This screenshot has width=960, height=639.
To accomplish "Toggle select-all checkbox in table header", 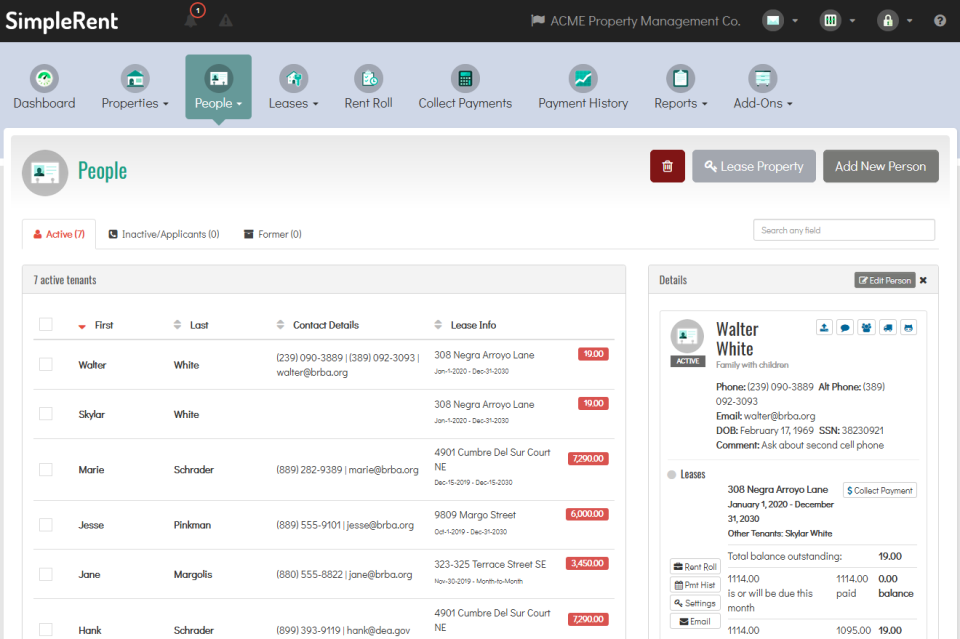I will [46, 324].
